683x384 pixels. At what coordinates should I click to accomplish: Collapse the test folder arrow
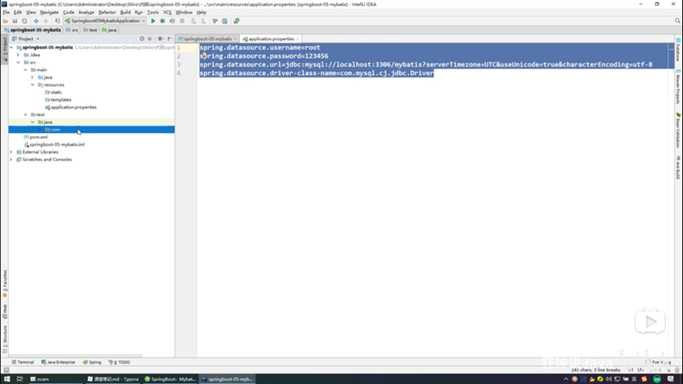(26, 115)
